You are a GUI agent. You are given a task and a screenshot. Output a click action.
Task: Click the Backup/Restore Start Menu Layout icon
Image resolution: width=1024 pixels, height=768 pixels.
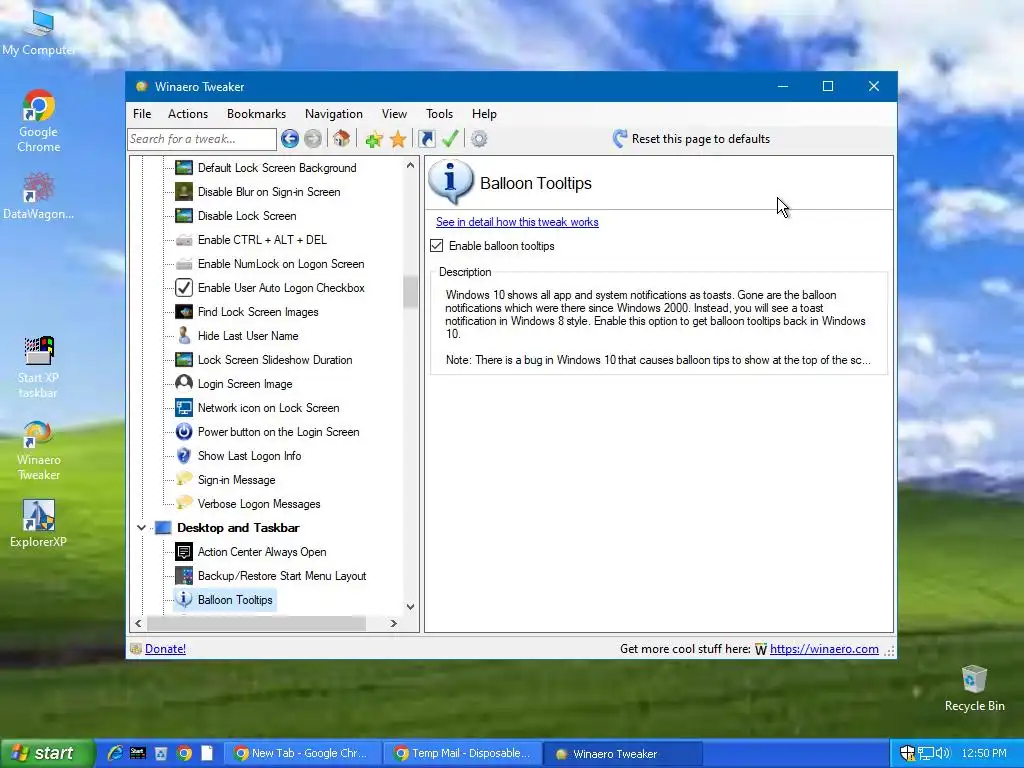(x=184, y=576)
